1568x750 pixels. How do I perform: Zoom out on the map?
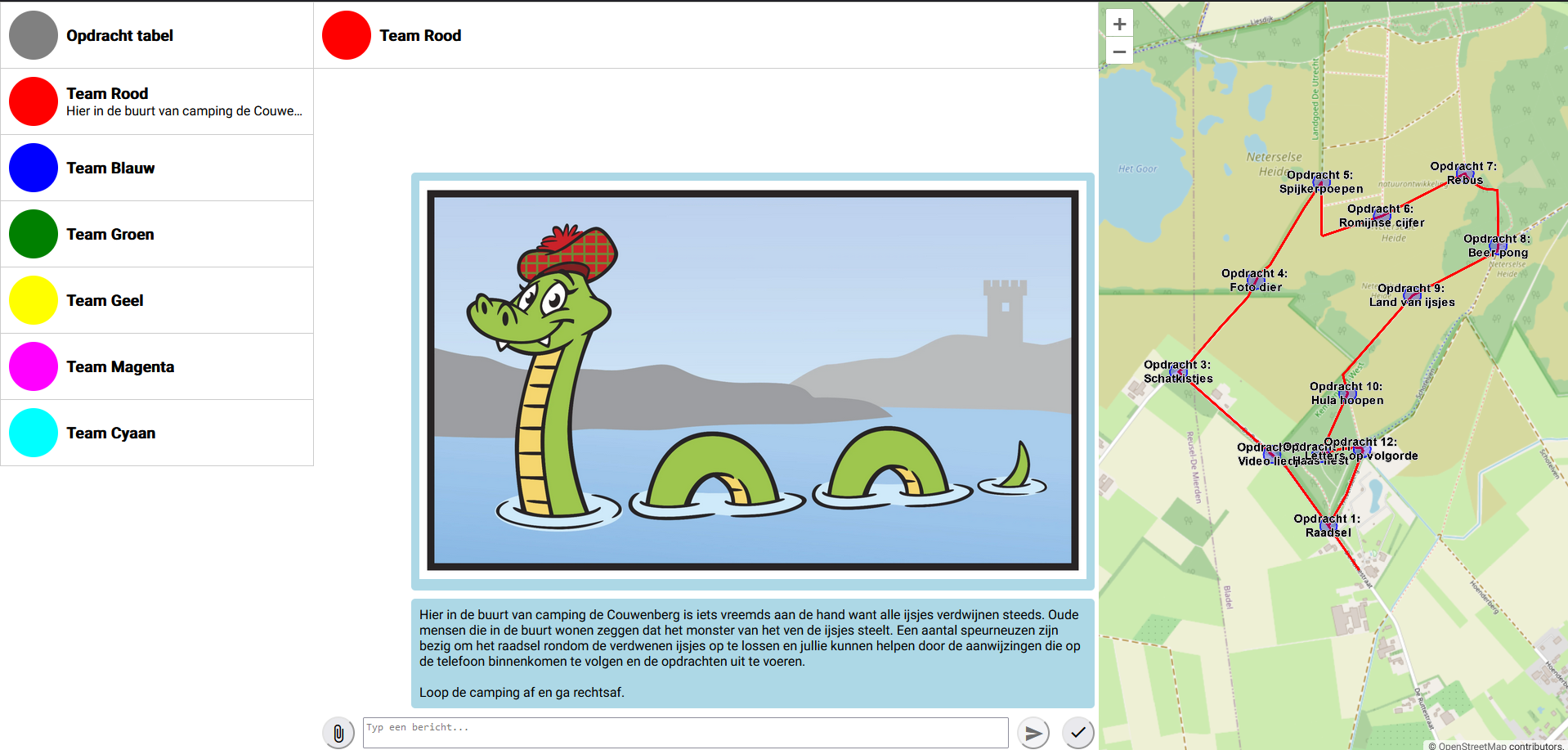coord(1119,52)
